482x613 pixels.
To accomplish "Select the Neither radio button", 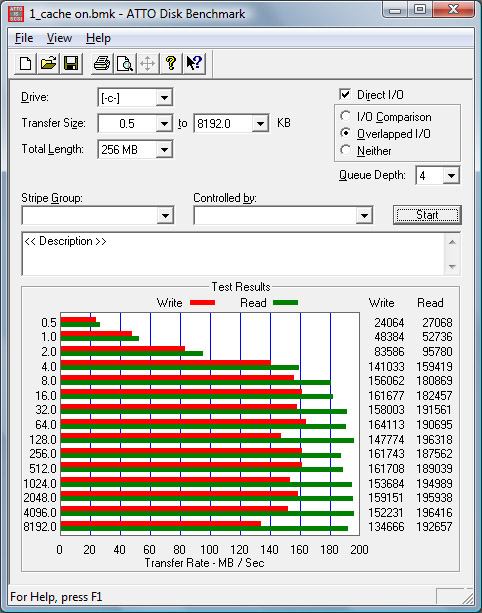I will tap(345, 150).
